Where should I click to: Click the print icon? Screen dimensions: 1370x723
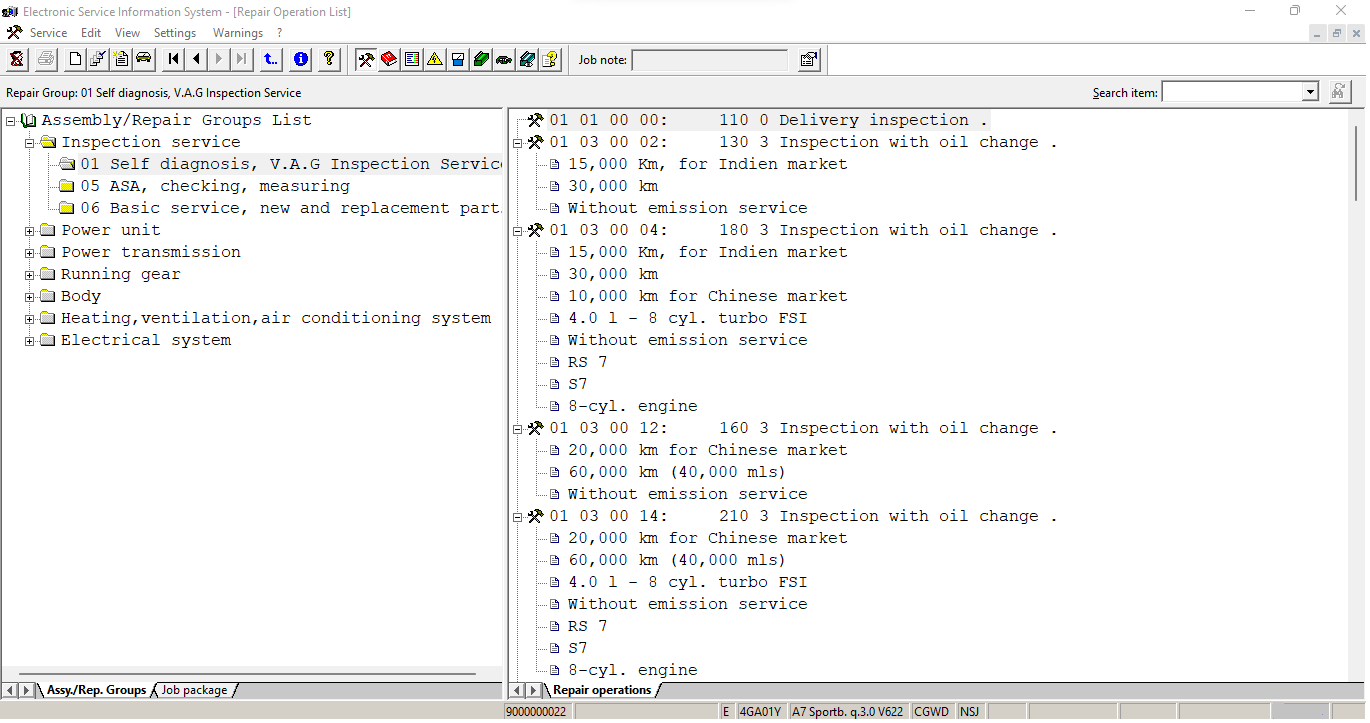46,59
